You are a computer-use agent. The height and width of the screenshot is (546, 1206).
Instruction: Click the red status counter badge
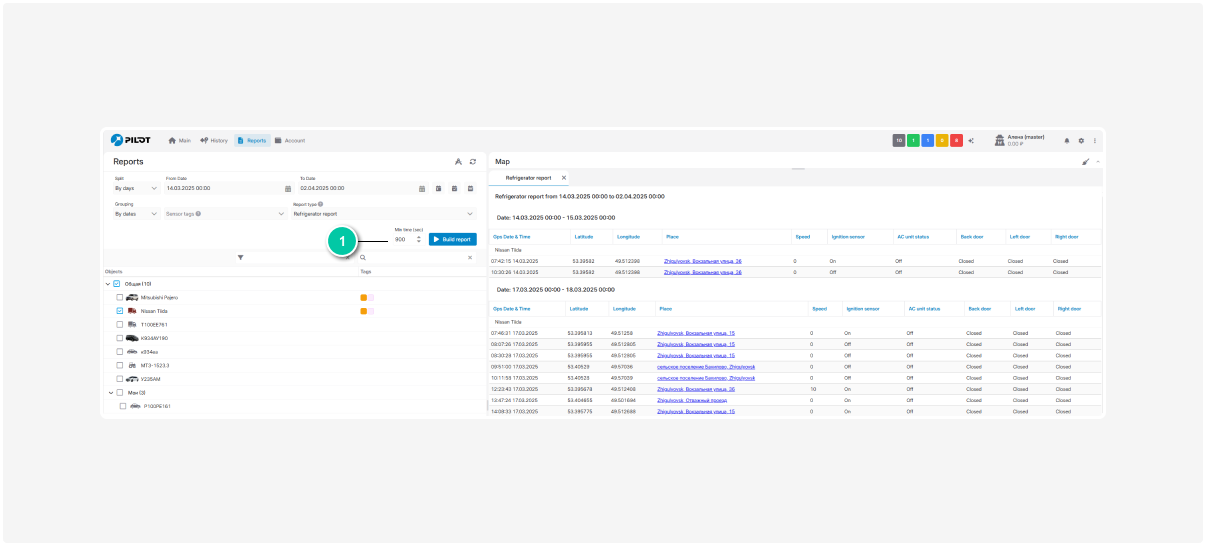[x=957, y=141]
